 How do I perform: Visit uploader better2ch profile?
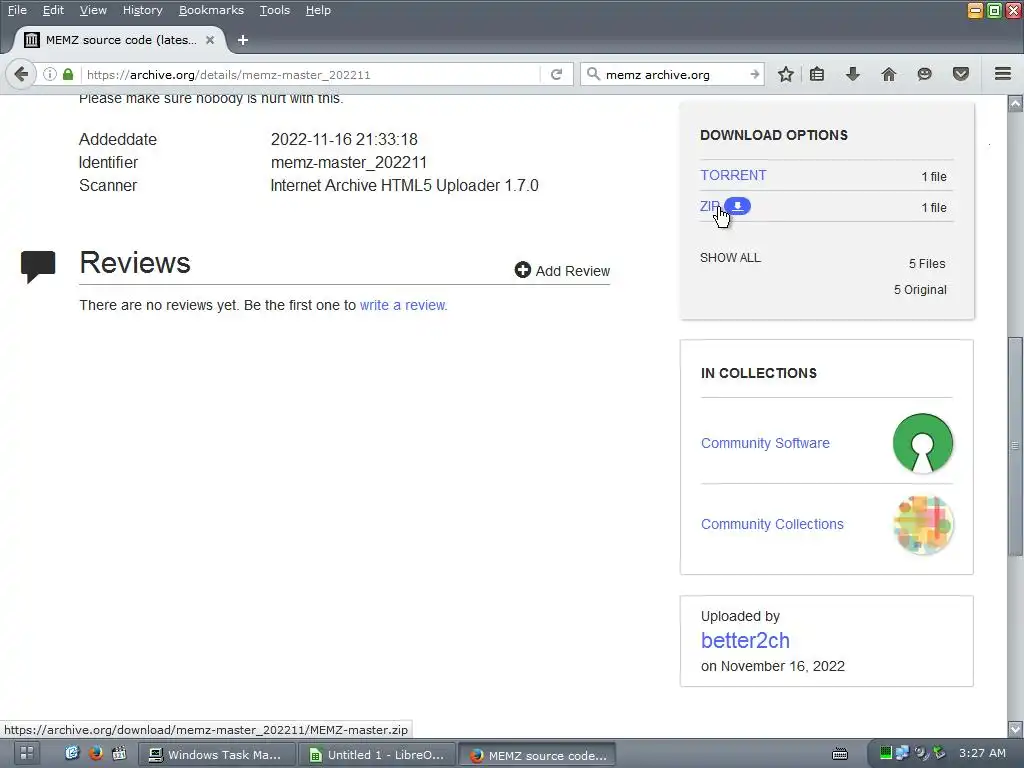tap(745, 640)
